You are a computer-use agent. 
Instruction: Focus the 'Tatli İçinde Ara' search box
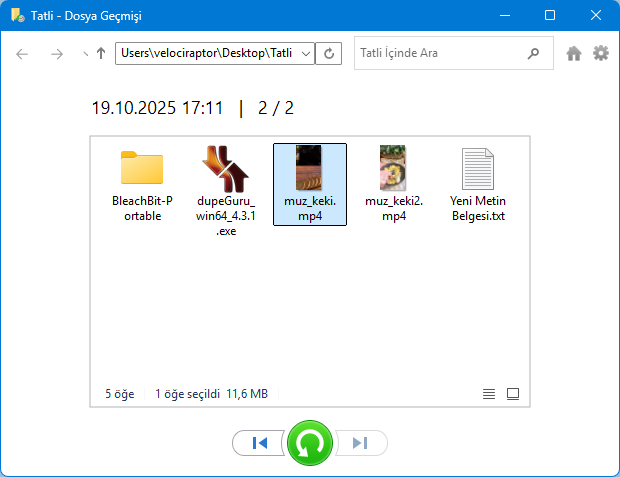point(440,54)
